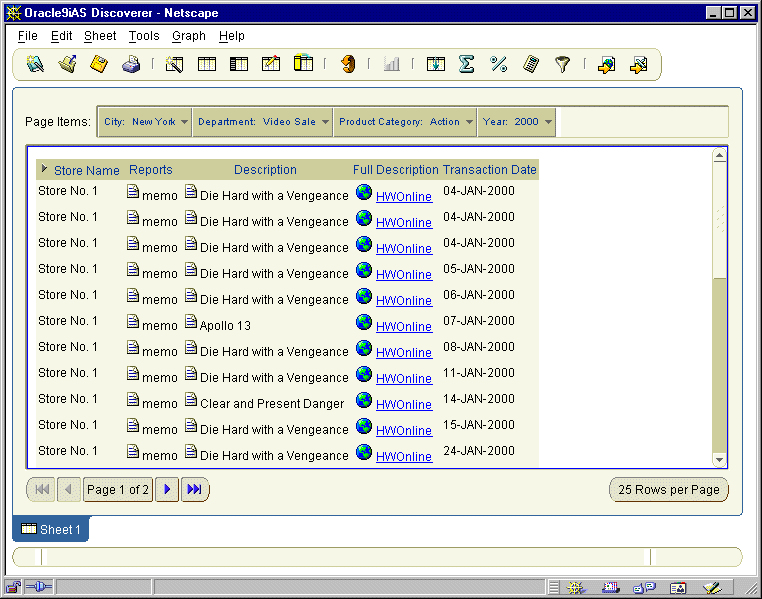Screen dimensions: 762x599
Task: Click the scrollbar down arrow
Action: pyautogui.click(x=719, y=459)
